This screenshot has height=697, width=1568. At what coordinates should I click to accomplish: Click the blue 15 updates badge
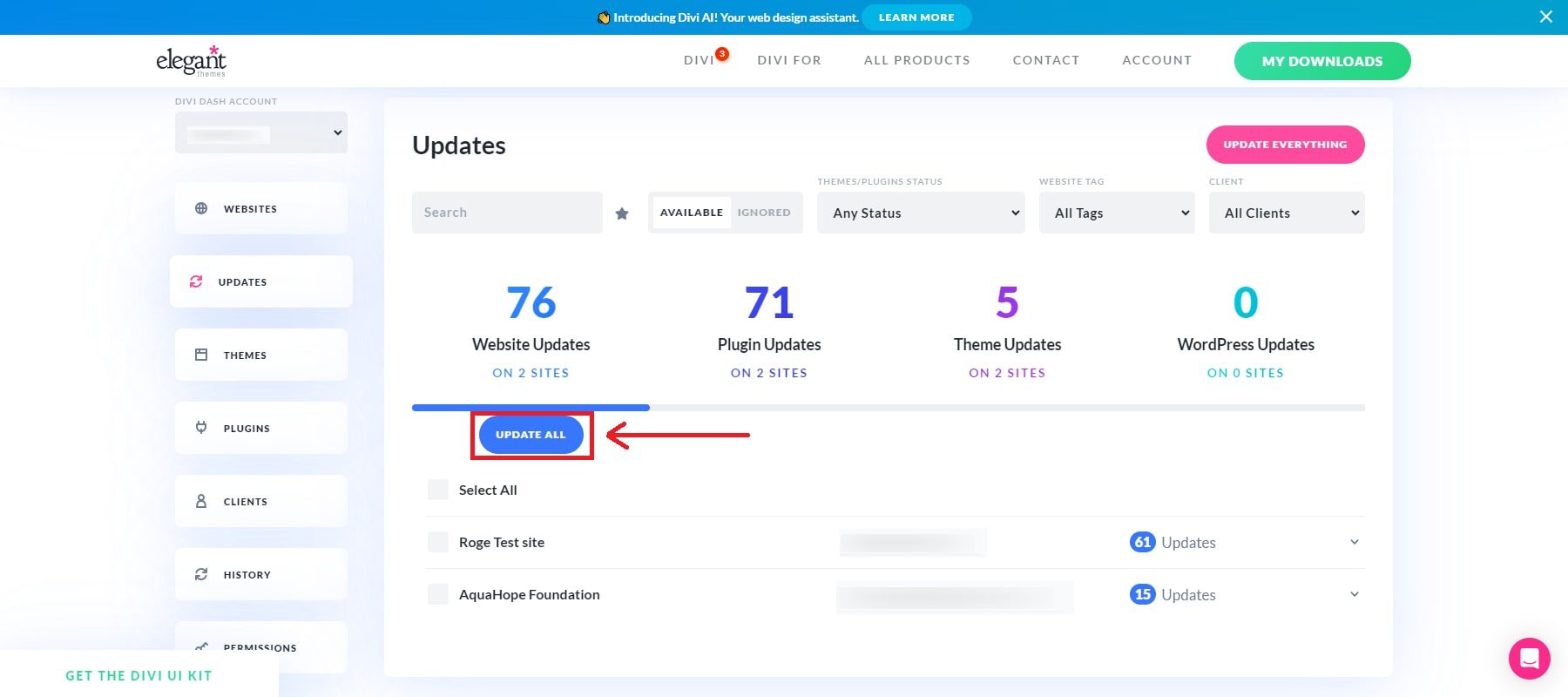click(1142, 594)
